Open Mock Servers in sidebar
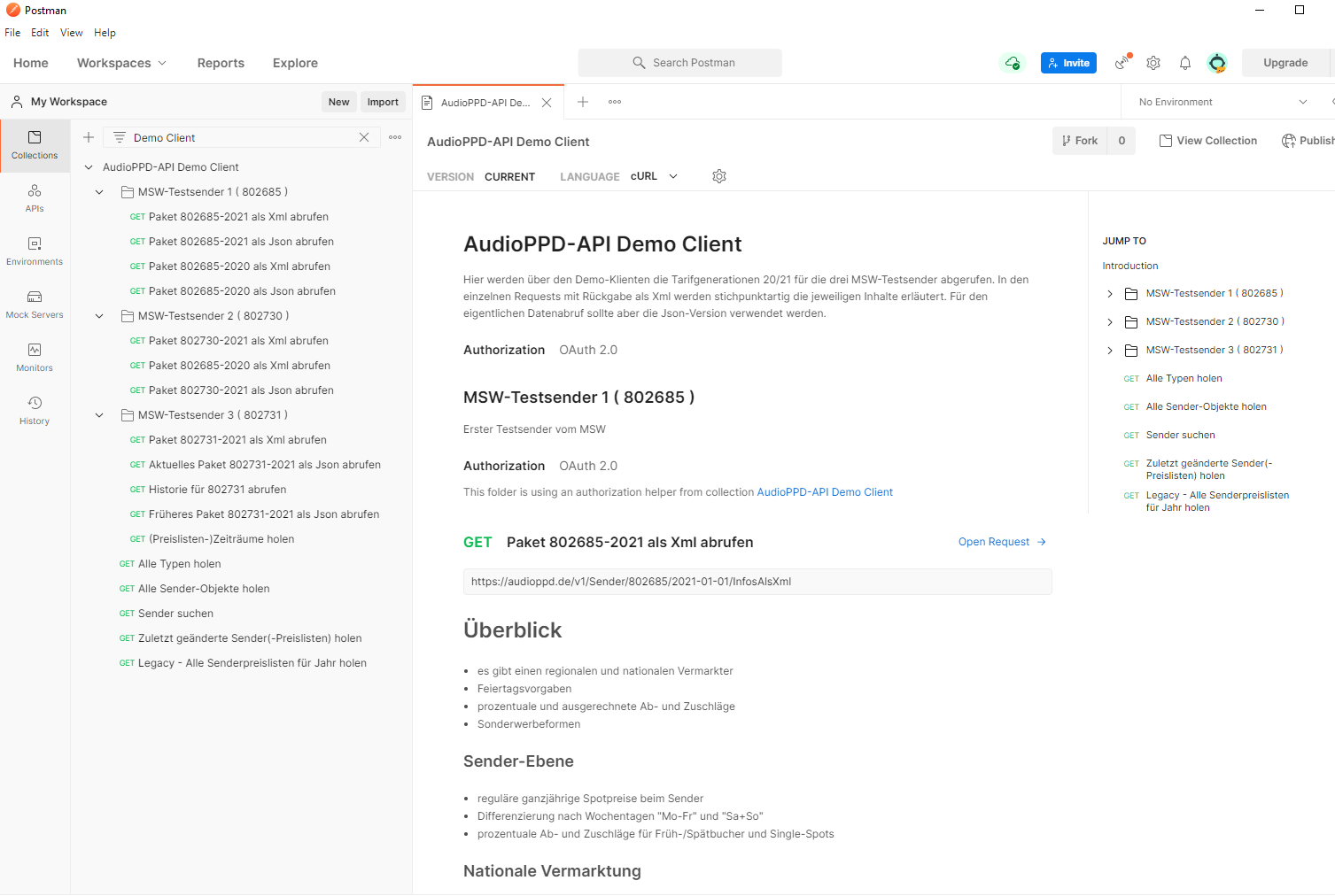Image resolution: width=1335 pixels, height=896 pixels. pos(35,305)
